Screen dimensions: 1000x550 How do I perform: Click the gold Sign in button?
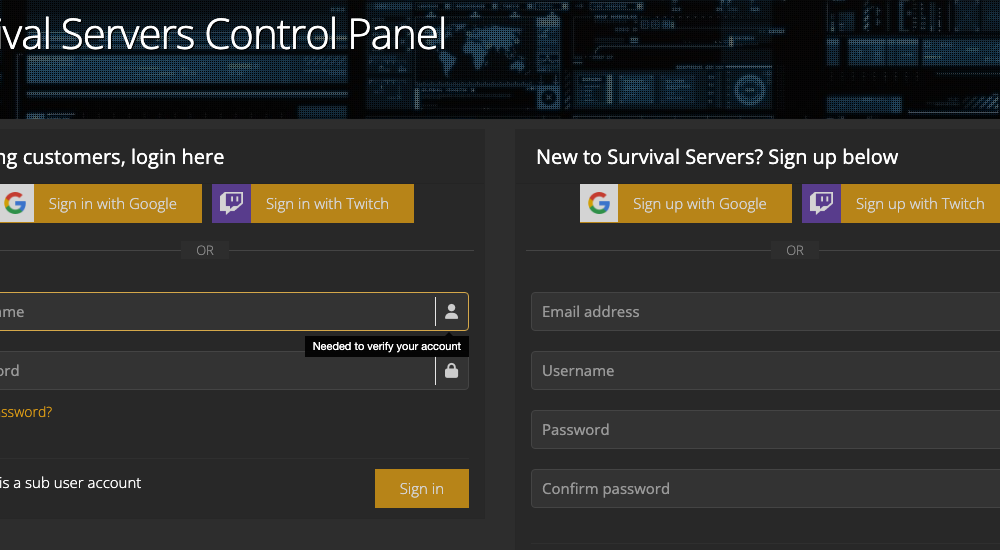pyautogui.click(x=422, y=489)
